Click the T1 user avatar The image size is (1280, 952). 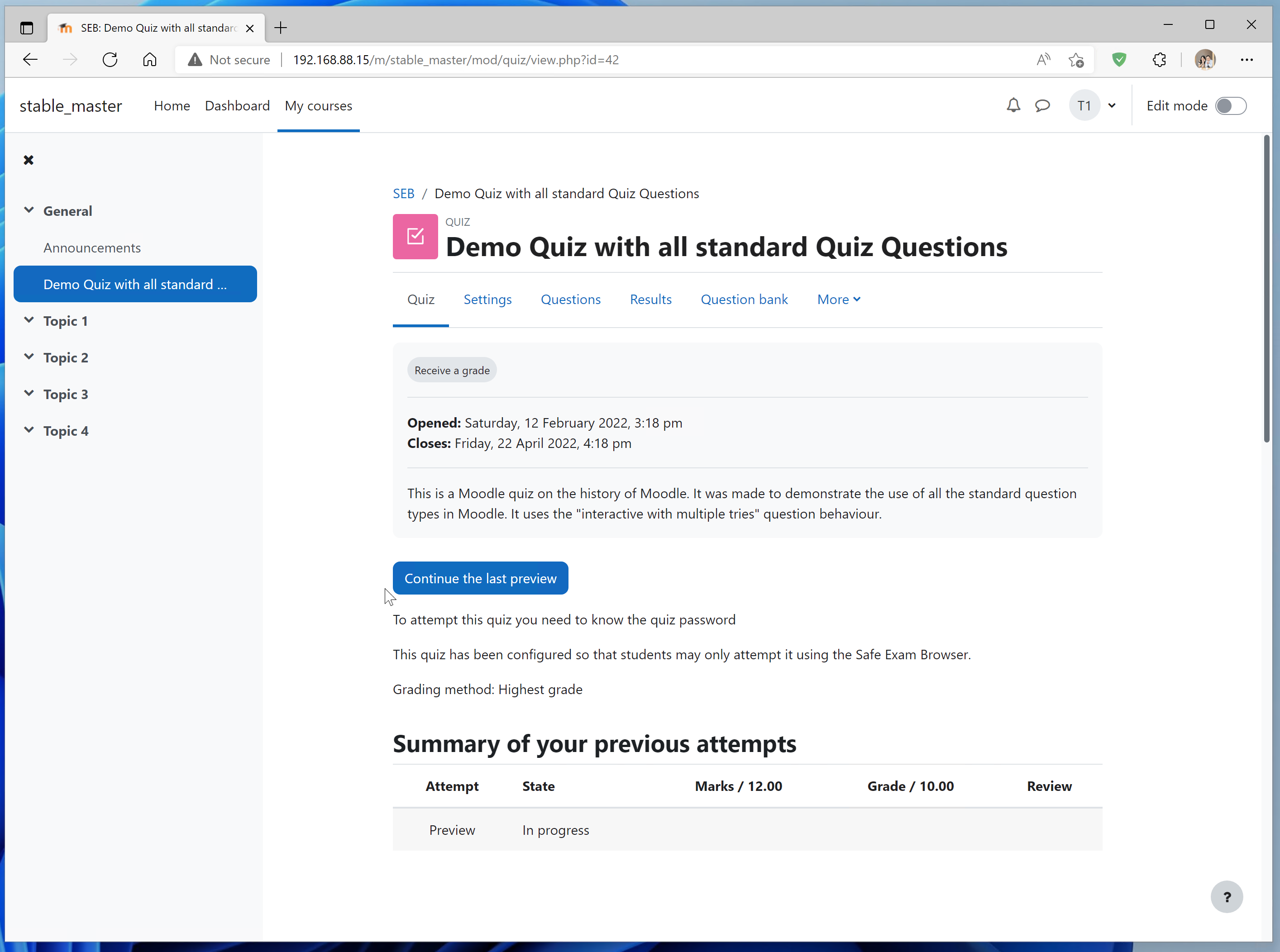[1084, 105]
